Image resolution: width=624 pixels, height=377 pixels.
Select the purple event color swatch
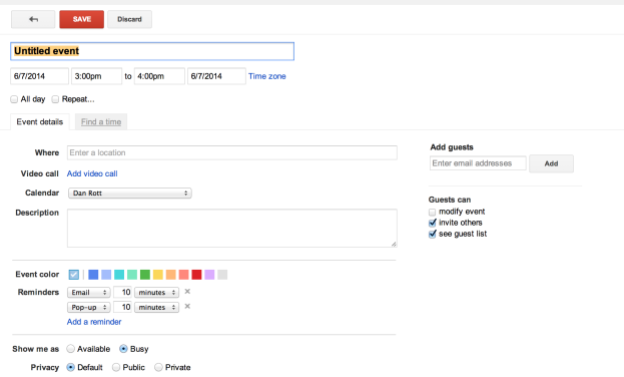[210, 275]
